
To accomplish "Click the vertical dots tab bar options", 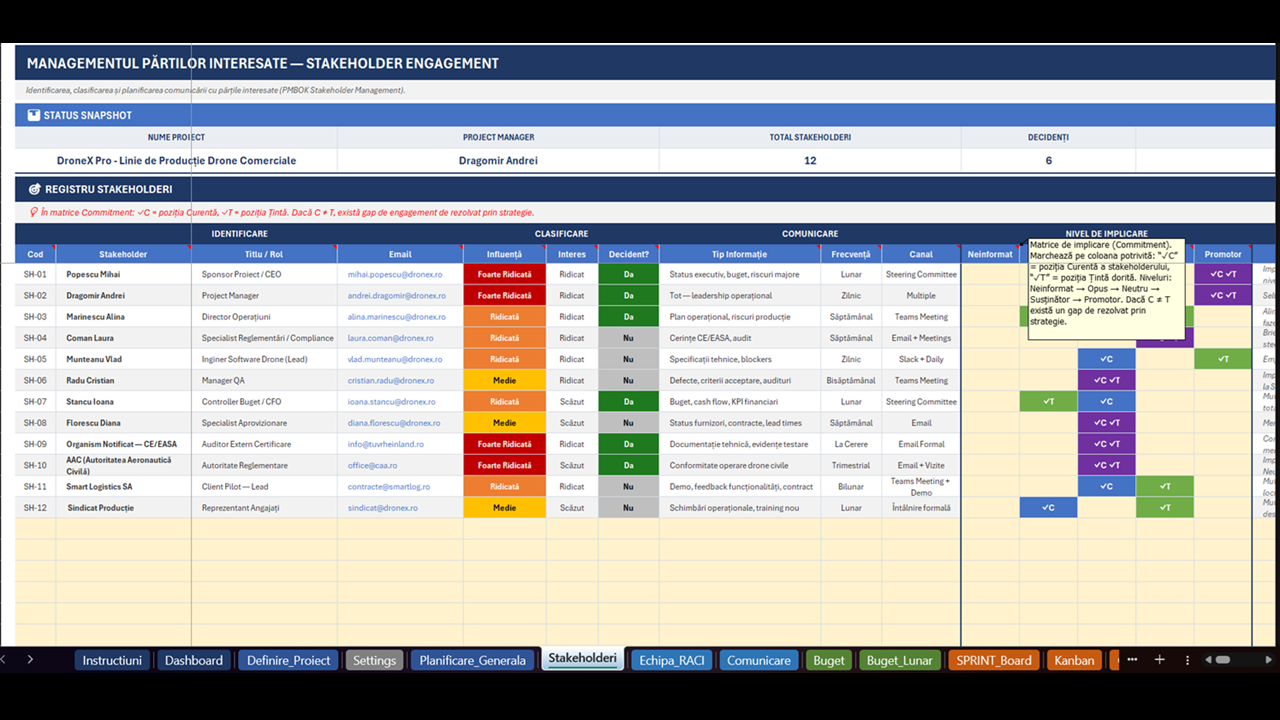I will (x=1187, y=660).
